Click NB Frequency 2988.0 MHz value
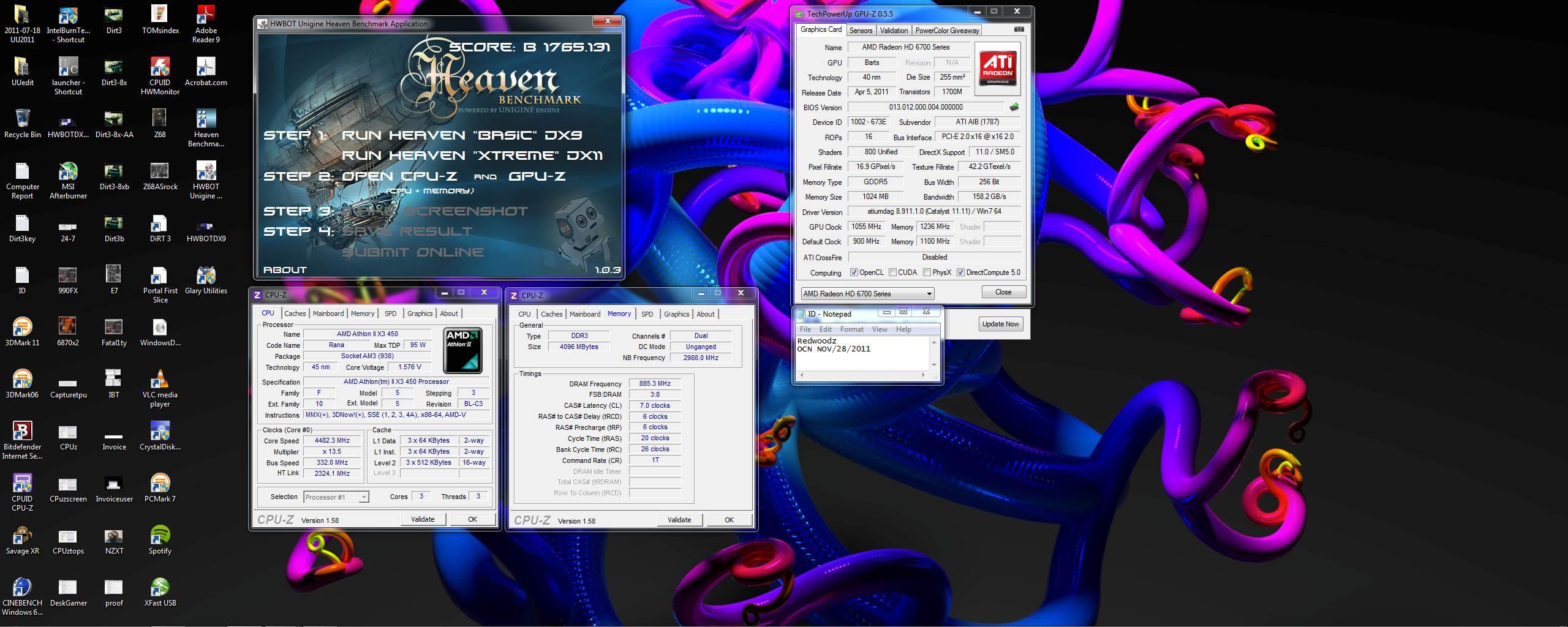This screenshot has height=627, width=1568. tap(701, 358)
